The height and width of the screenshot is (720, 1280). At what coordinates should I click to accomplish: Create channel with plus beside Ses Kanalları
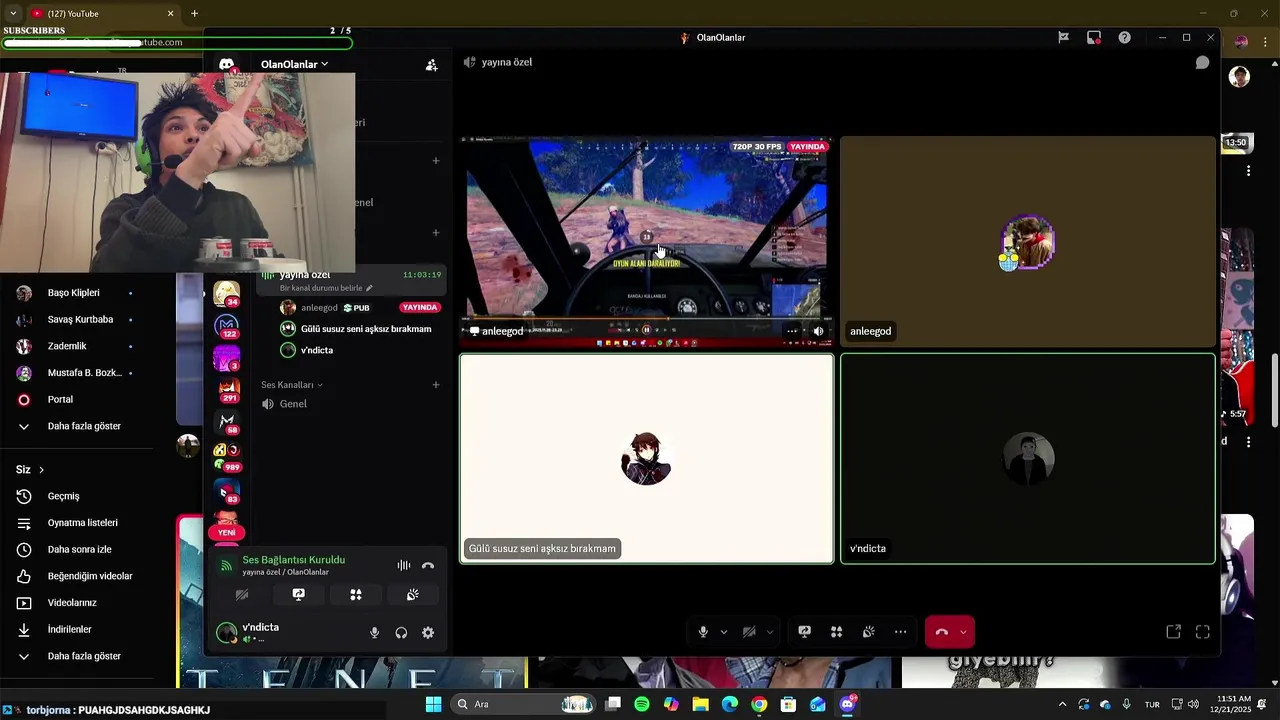pos(435,385)
